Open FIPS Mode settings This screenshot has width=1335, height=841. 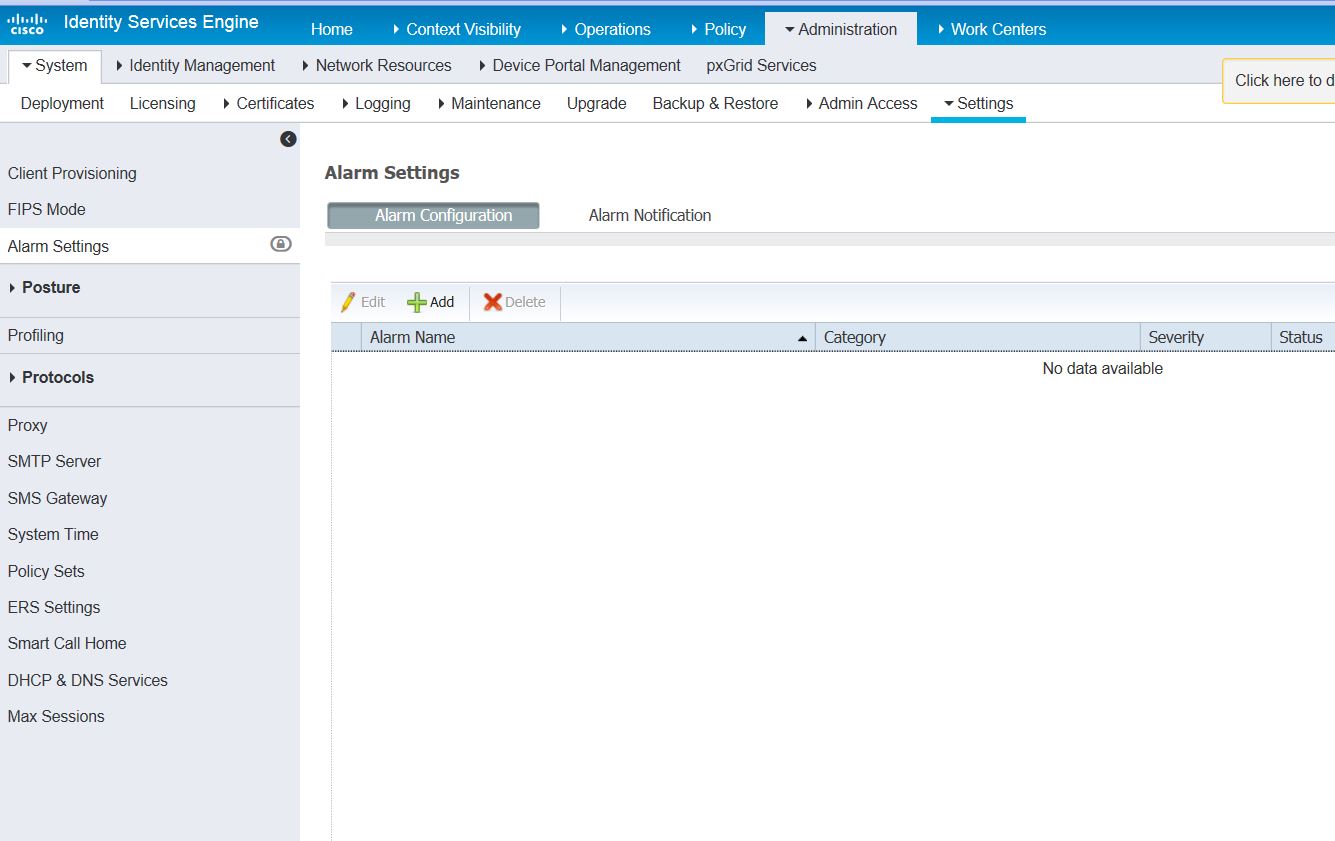[x=46, y=209]
